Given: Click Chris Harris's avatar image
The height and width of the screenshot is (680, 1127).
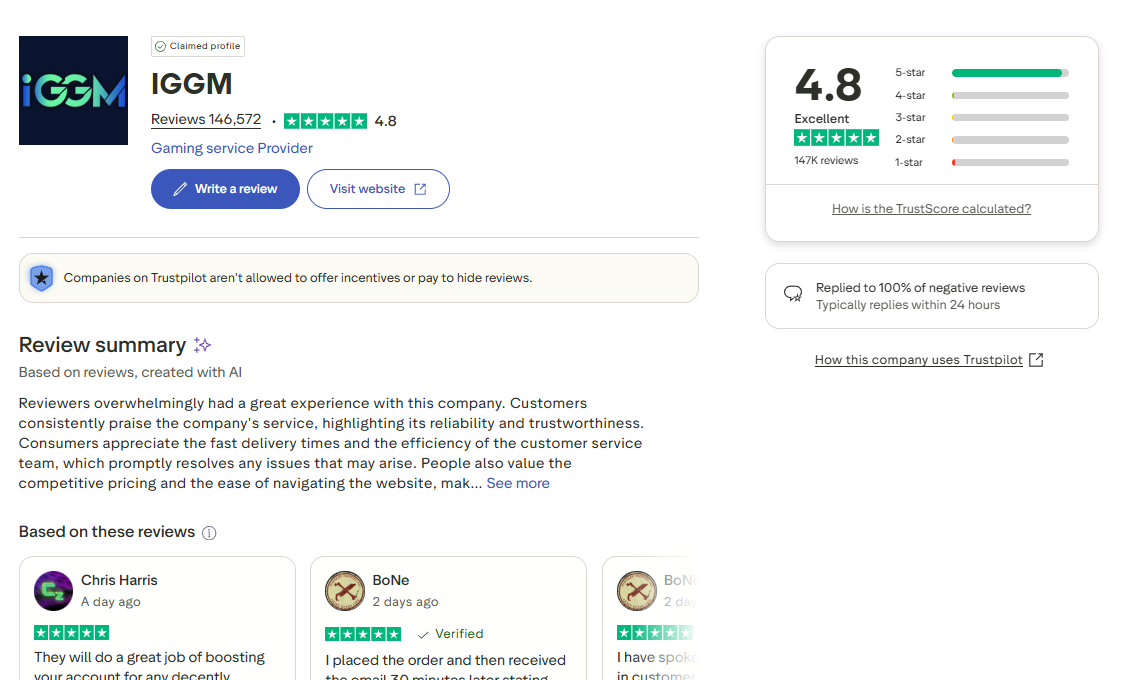Looking at the screenshot, I should coord(53,591).
